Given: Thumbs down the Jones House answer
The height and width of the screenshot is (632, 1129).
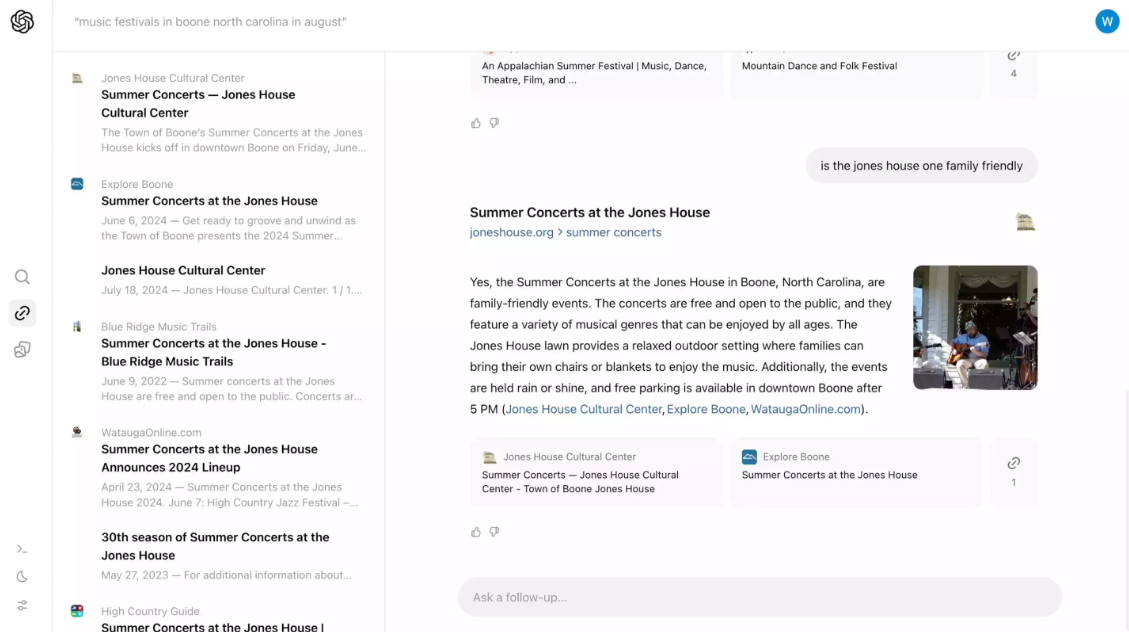Looking at the screenshot, I should tap(494, 532).
